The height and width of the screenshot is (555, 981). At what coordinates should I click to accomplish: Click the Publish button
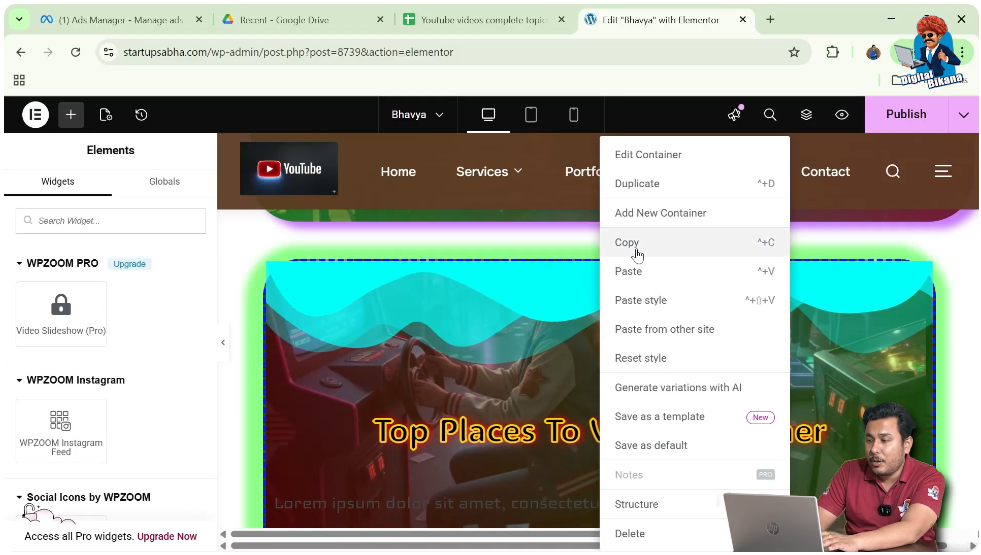coord(906,115)
